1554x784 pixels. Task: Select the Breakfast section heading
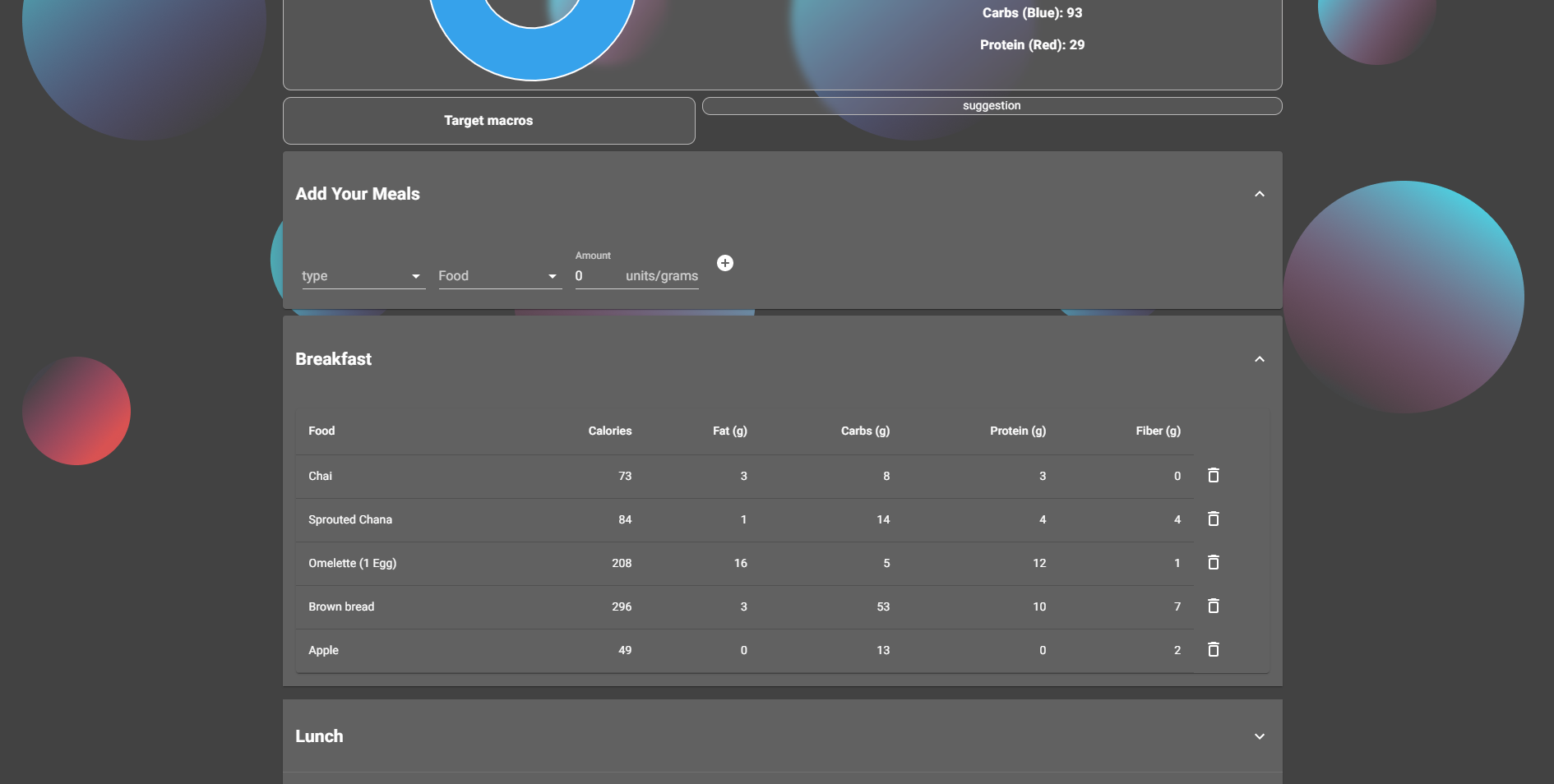click(x=333, y=359)
